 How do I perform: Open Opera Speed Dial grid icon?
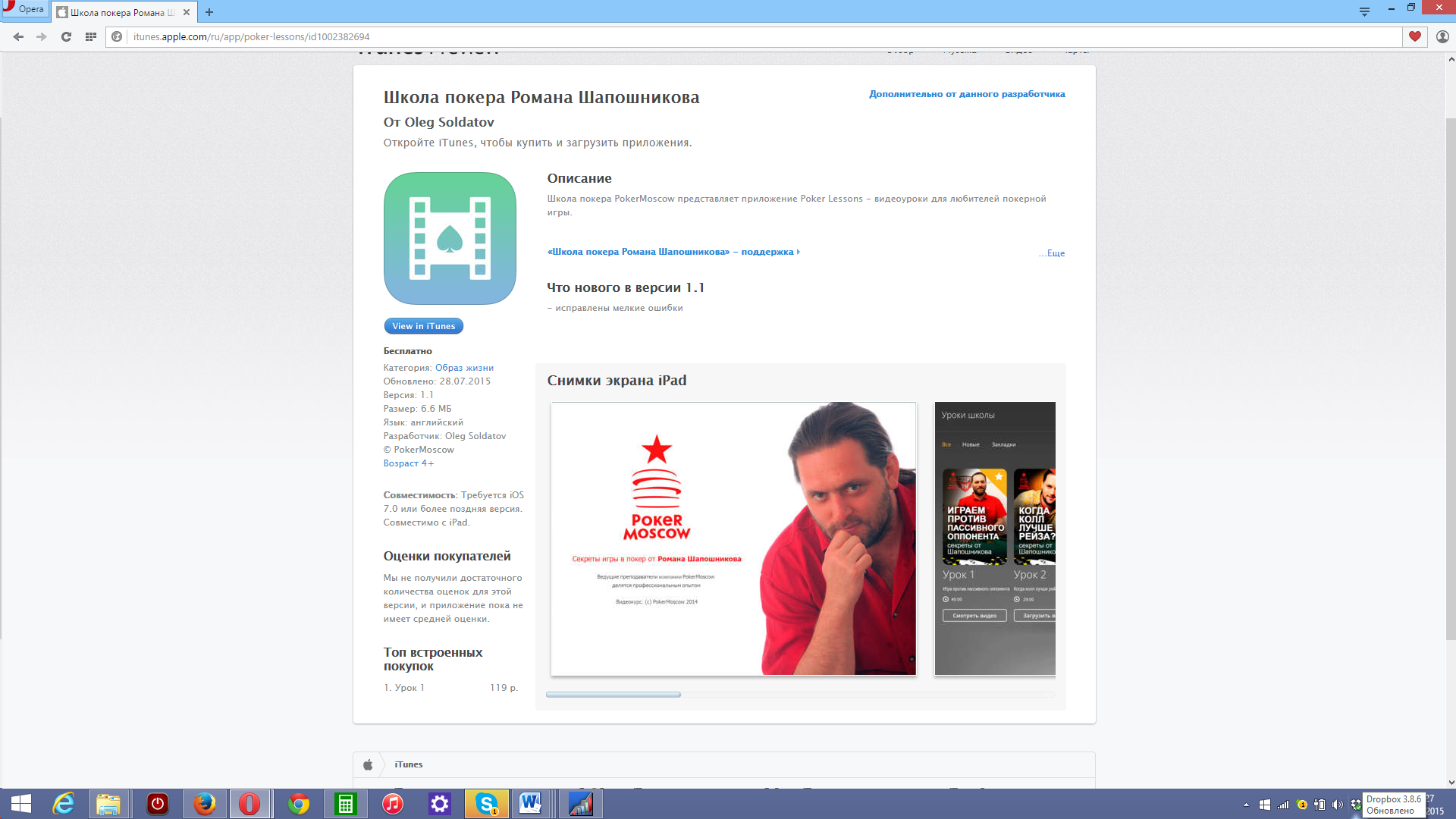(90, 36)
